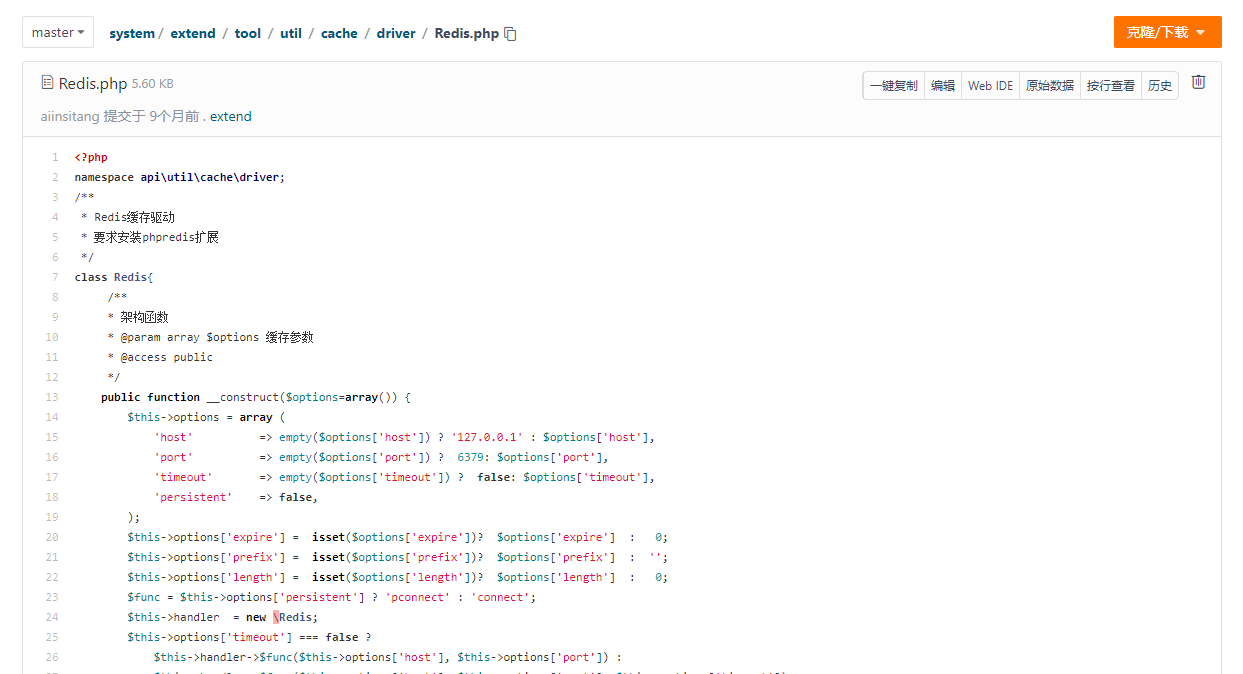Click the Redis.php breadcrumb text
This screenshot has height=674, width=1243.
point(467,33)
